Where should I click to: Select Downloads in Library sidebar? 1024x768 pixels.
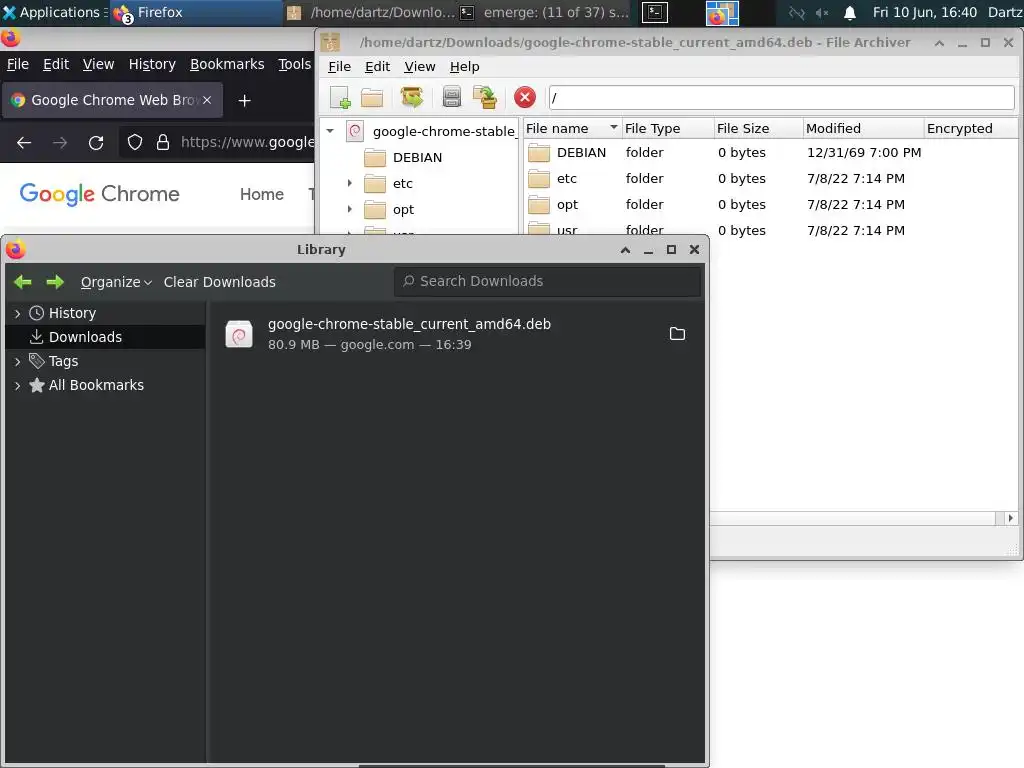pos(105,337)
